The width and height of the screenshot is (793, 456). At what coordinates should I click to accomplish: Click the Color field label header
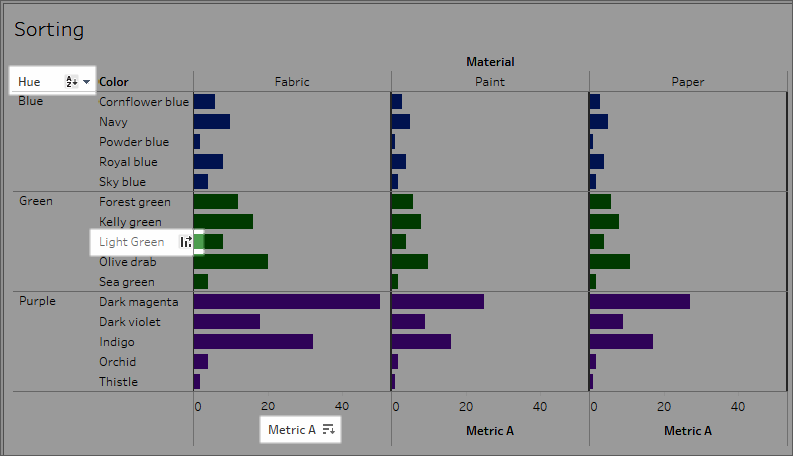[x=114, y=82]
